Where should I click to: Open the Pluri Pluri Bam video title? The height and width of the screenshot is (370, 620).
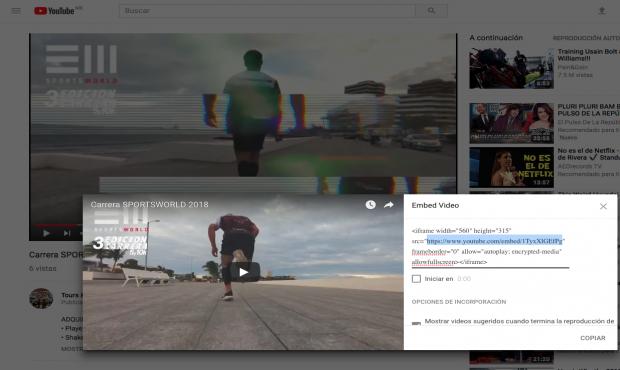589,110
